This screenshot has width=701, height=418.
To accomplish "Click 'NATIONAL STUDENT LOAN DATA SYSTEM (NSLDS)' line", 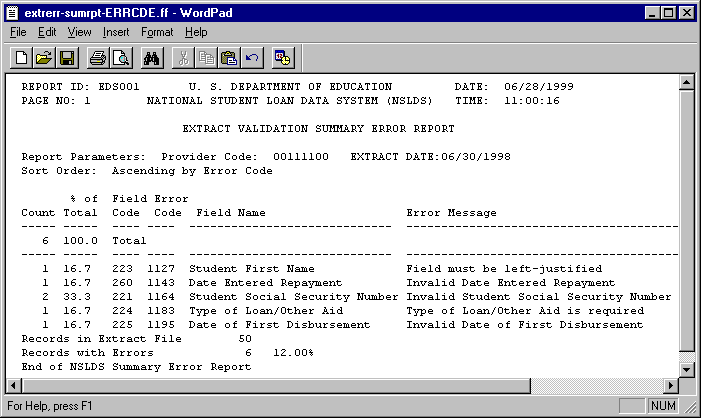I will coord(290,101).
